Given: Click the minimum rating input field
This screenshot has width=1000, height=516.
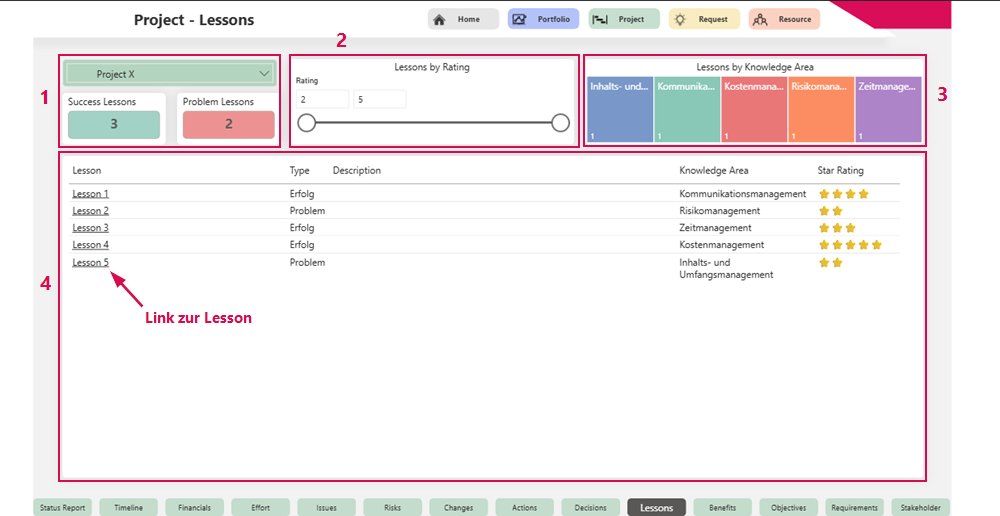Looking at the screenshot, I should coord(322,99).
